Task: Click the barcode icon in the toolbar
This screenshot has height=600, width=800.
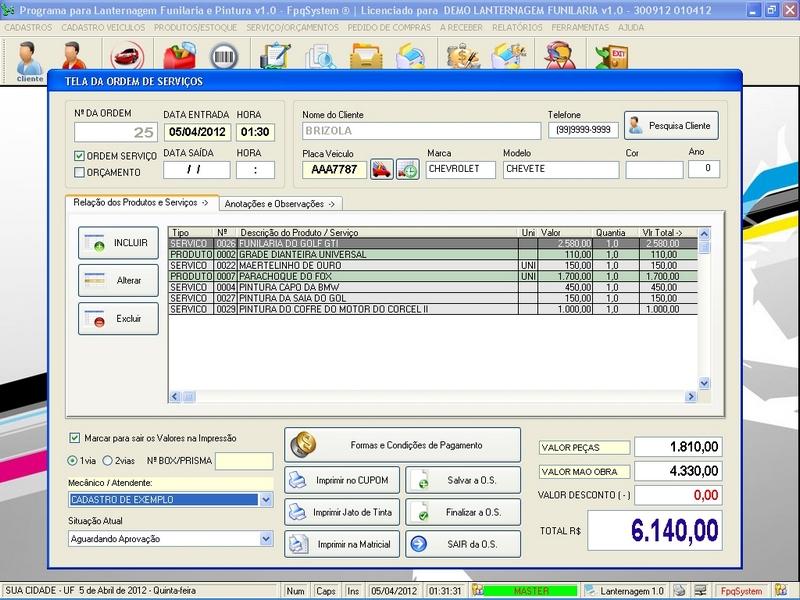Action: 224,56
